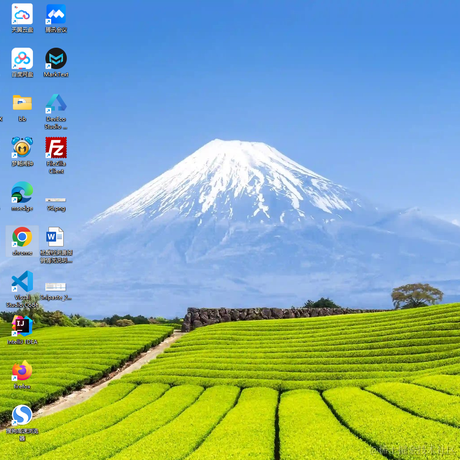This screenshot has height=460, width=460.
Task: Click the msedge browser shortcut
Action: [x=22, y=196]
